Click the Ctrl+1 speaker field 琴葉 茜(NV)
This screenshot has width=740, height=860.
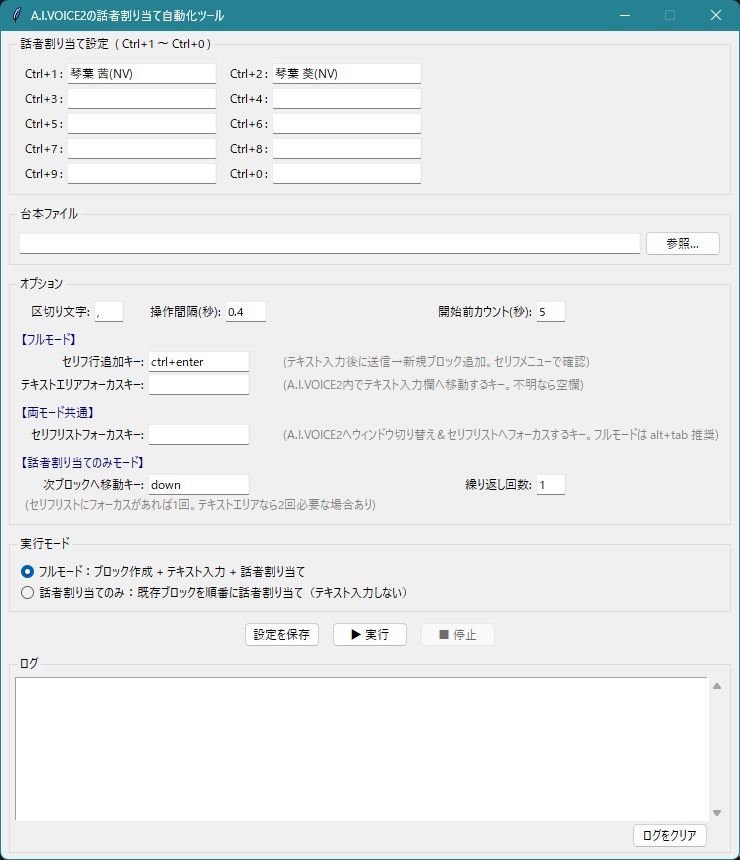(x=142, y=73)
